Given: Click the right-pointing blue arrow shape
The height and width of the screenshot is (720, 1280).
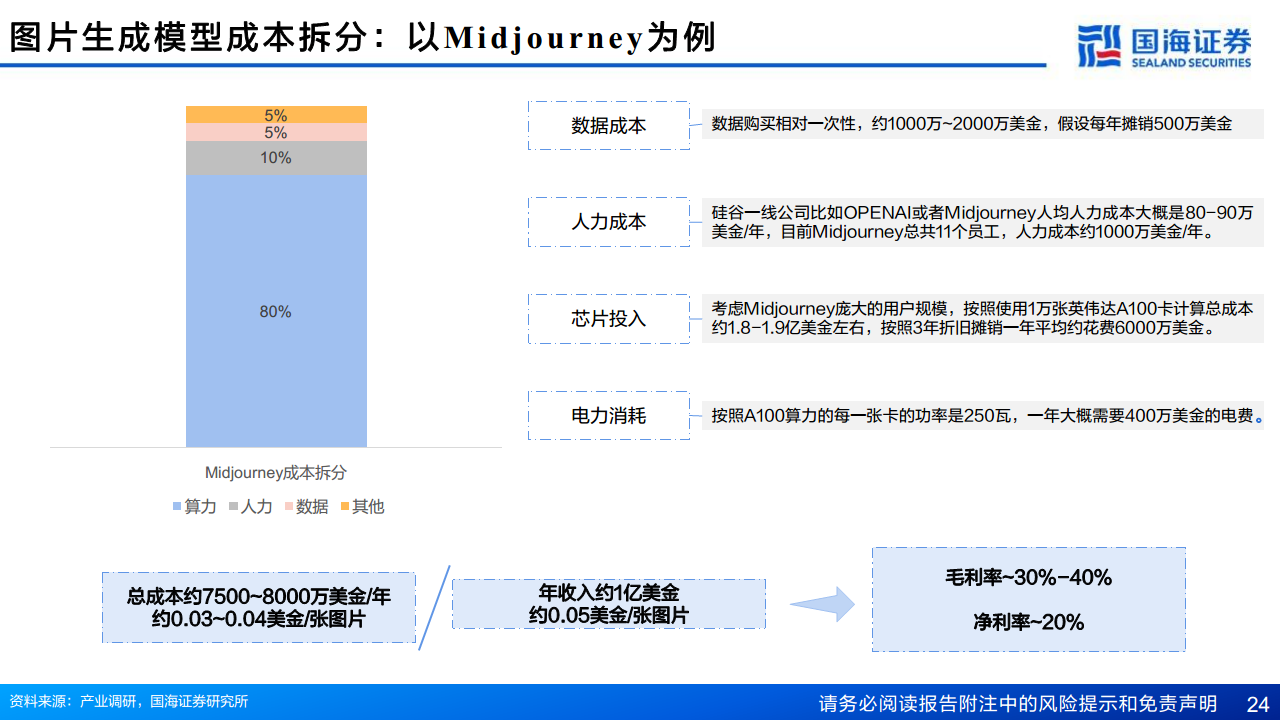Looking at the screenshot, I should tap(822, 603).
